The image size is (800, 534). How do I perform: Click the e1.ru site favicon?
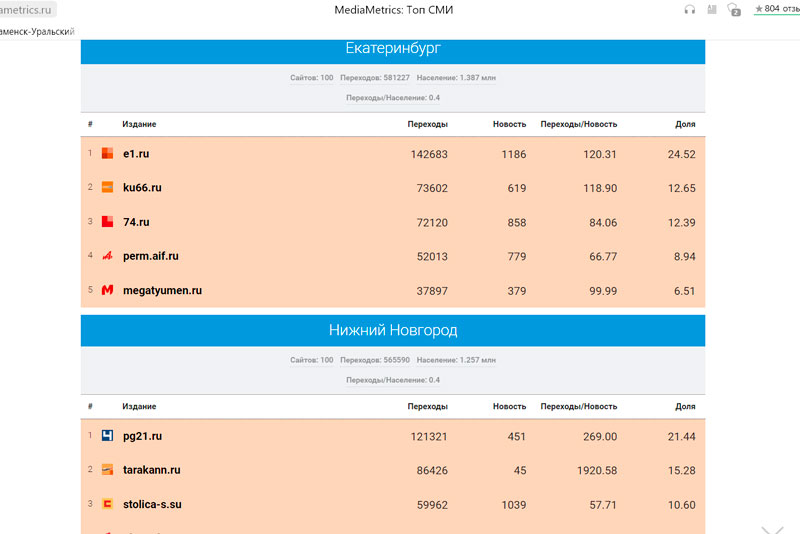[107, 154]
